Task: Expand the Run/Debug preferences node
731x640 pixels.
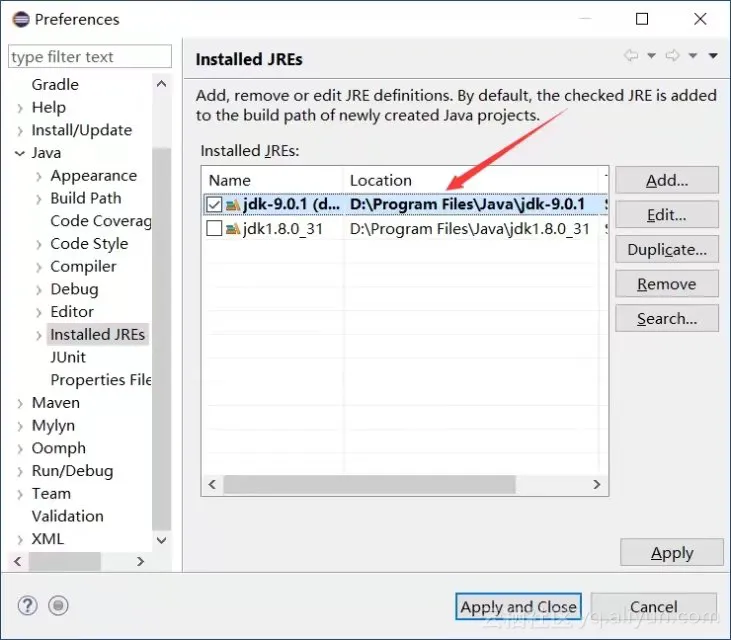Action: pos(20,472)
